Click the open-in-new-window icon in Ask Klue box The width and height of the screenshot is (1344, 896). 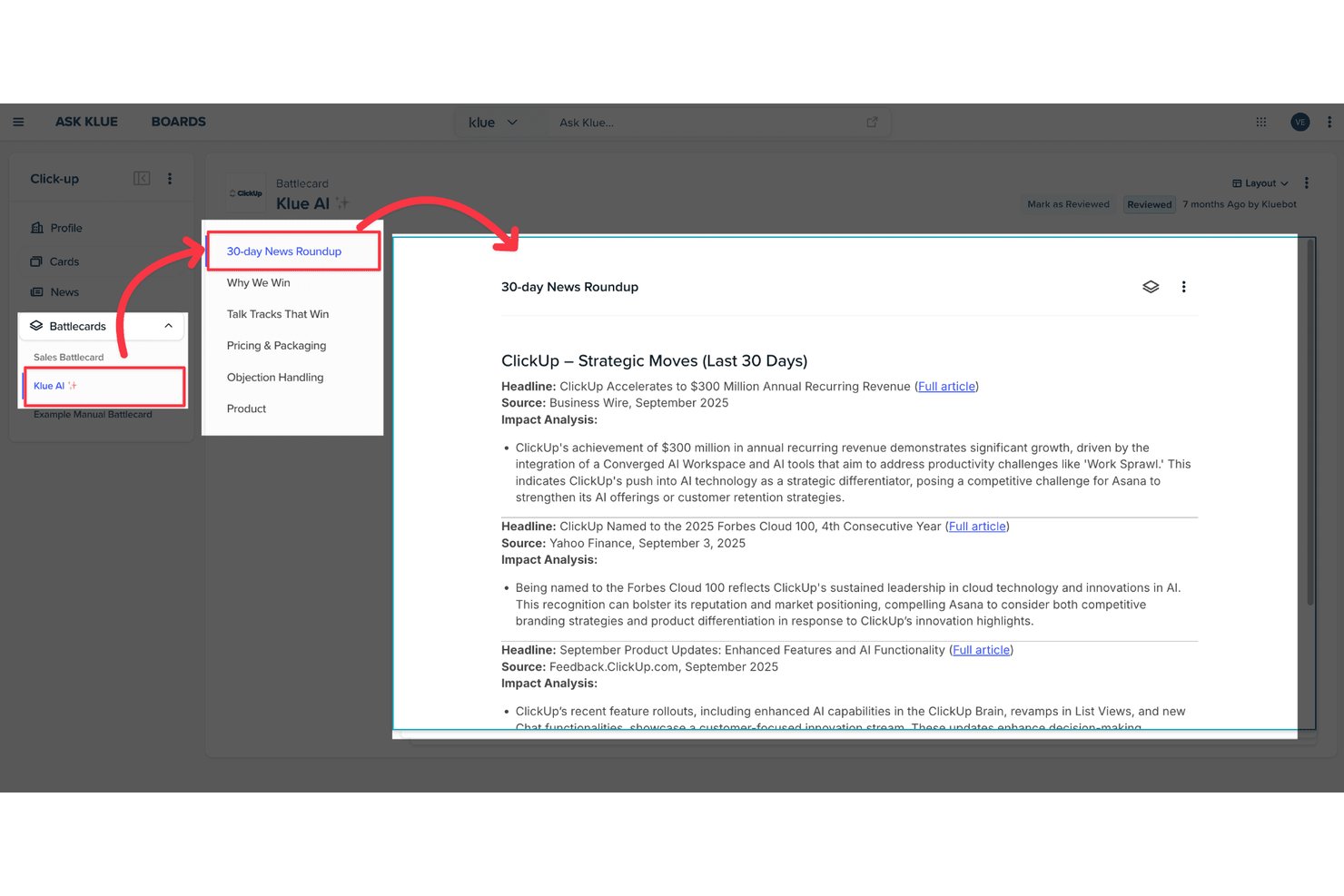872,123
